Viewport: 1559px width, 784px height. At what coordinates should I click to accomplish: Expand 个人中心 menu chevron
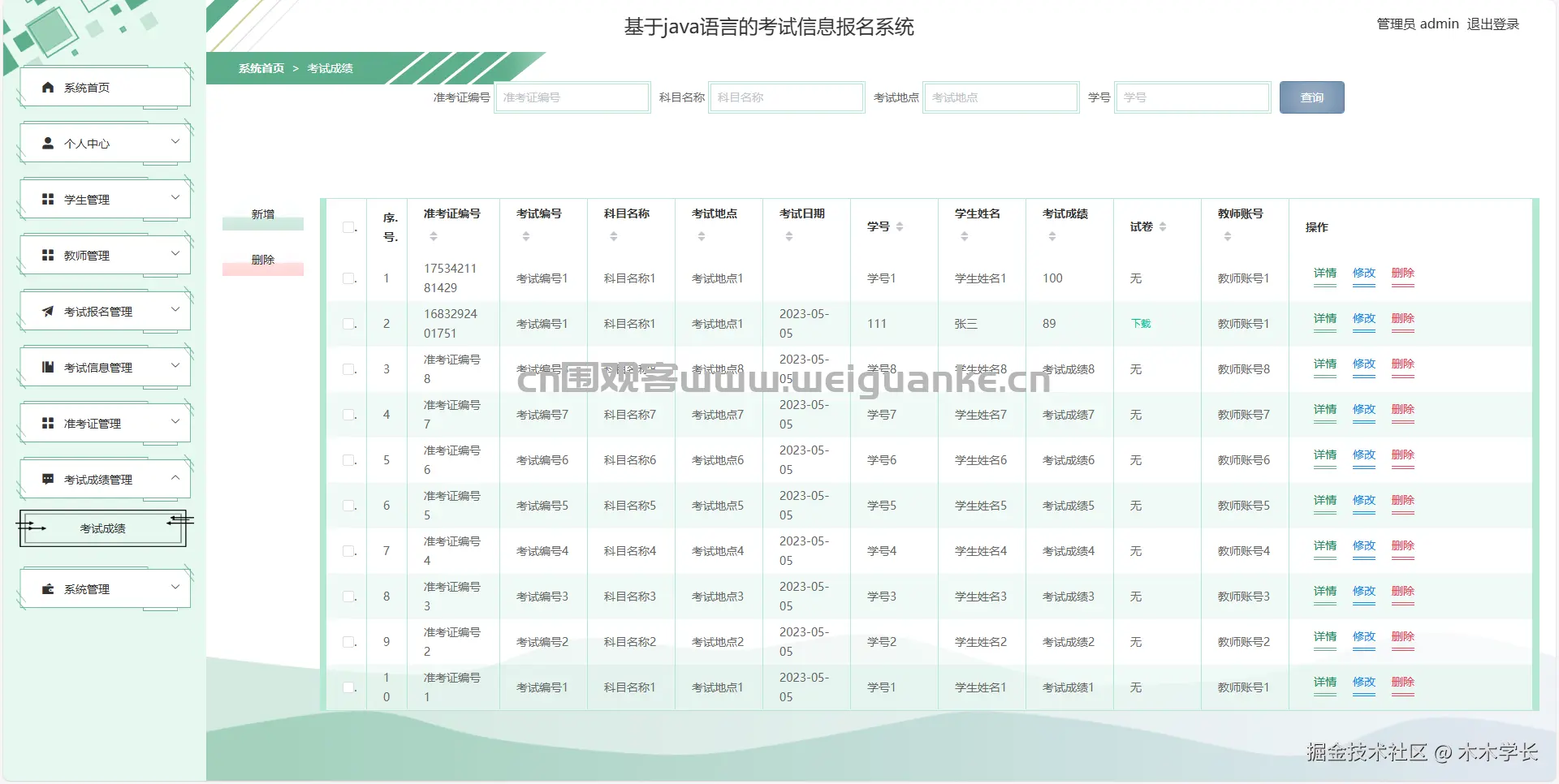pos(175,141)
